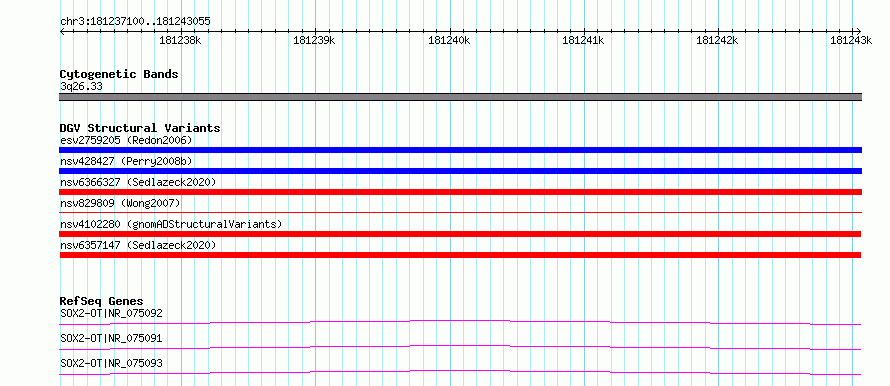The height and width of the screenshot is (386, 890).
Task: Open the SOX2-OT|NR_075092 transcript label
Action: tap(111, 313)
